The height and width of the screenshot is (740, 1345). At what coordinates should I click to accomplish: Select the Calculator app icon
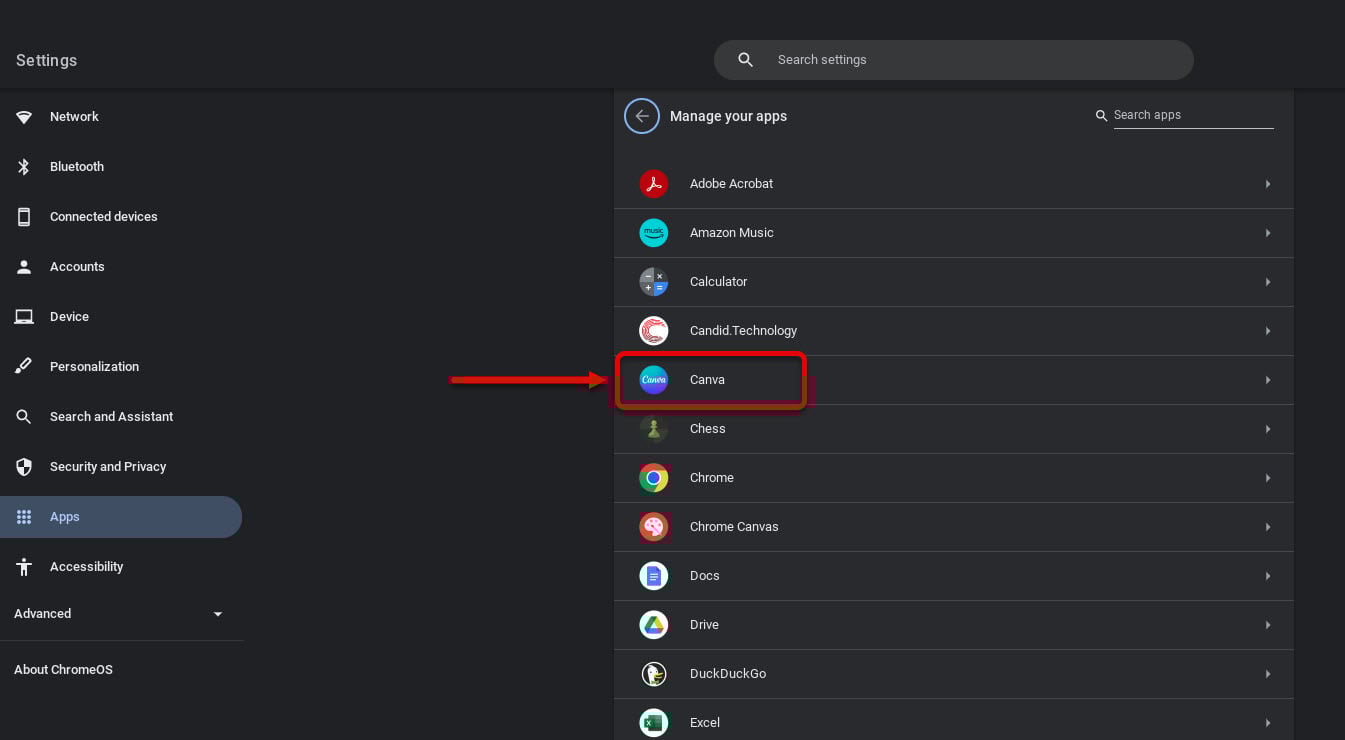pos(654,282)
